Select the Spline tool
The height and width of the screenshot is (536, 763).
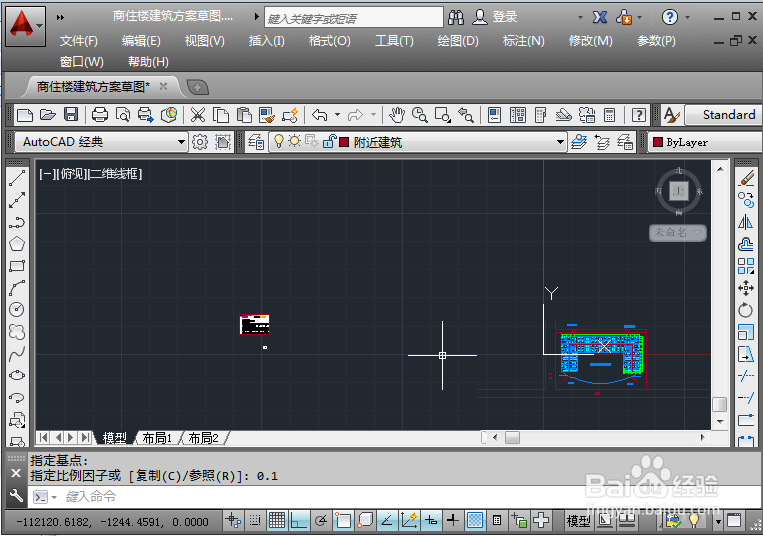pos(17,354)
